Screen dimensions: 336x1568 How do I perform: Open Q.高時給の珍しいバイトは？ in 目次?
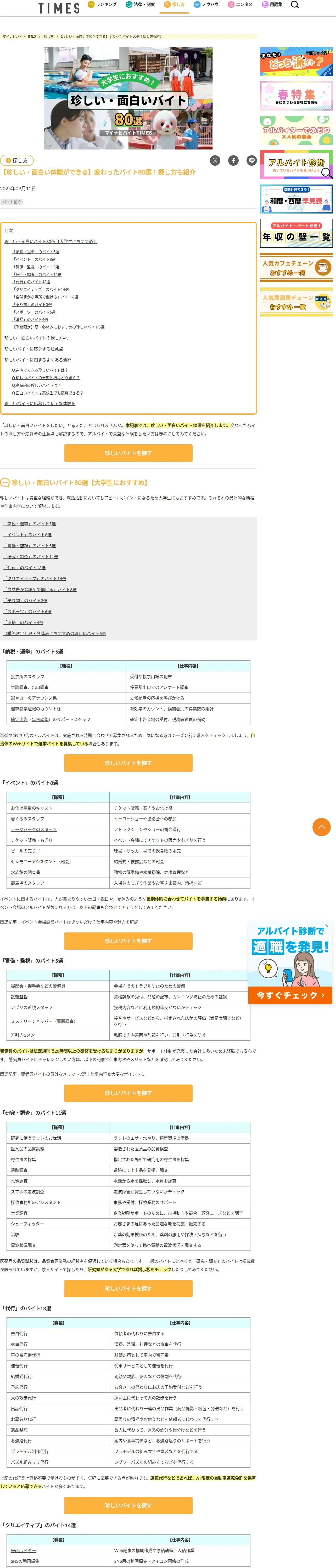click(37, 385)
